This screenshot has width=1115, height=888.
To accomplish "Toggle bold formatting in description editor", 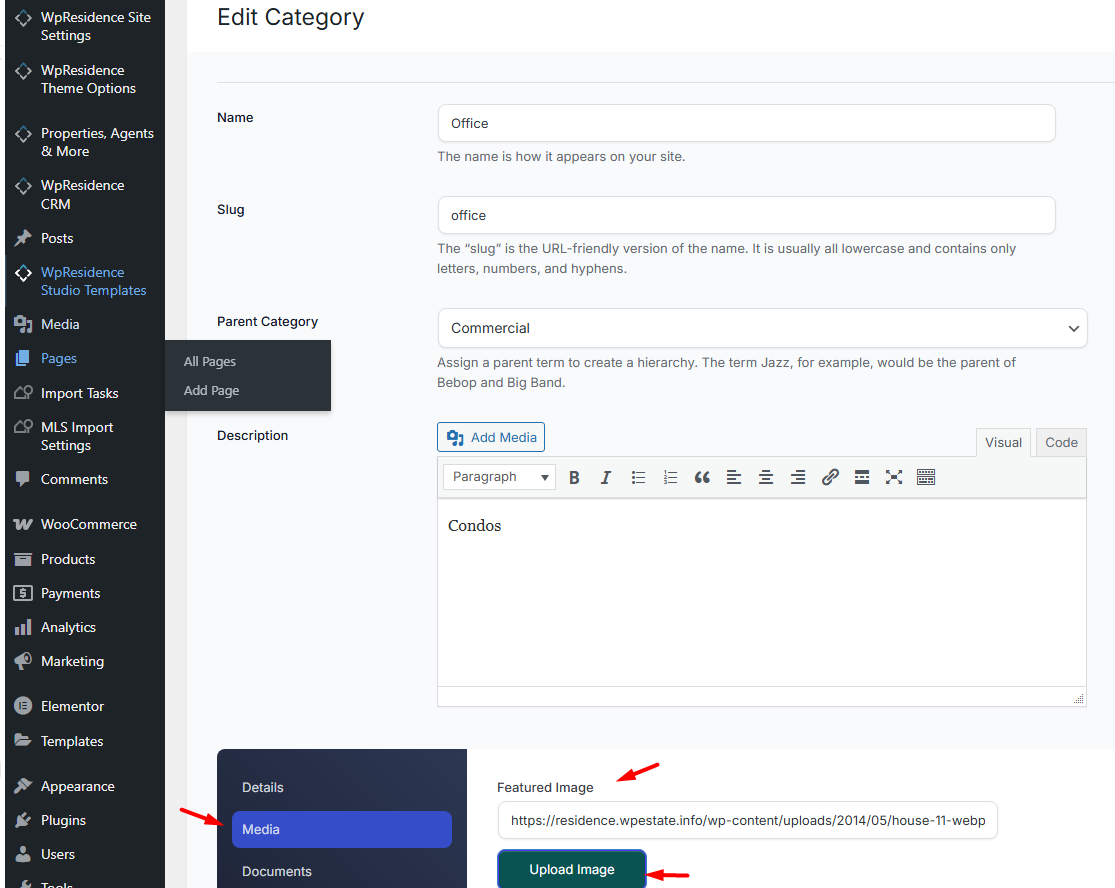I will click(x=574, y=478).
